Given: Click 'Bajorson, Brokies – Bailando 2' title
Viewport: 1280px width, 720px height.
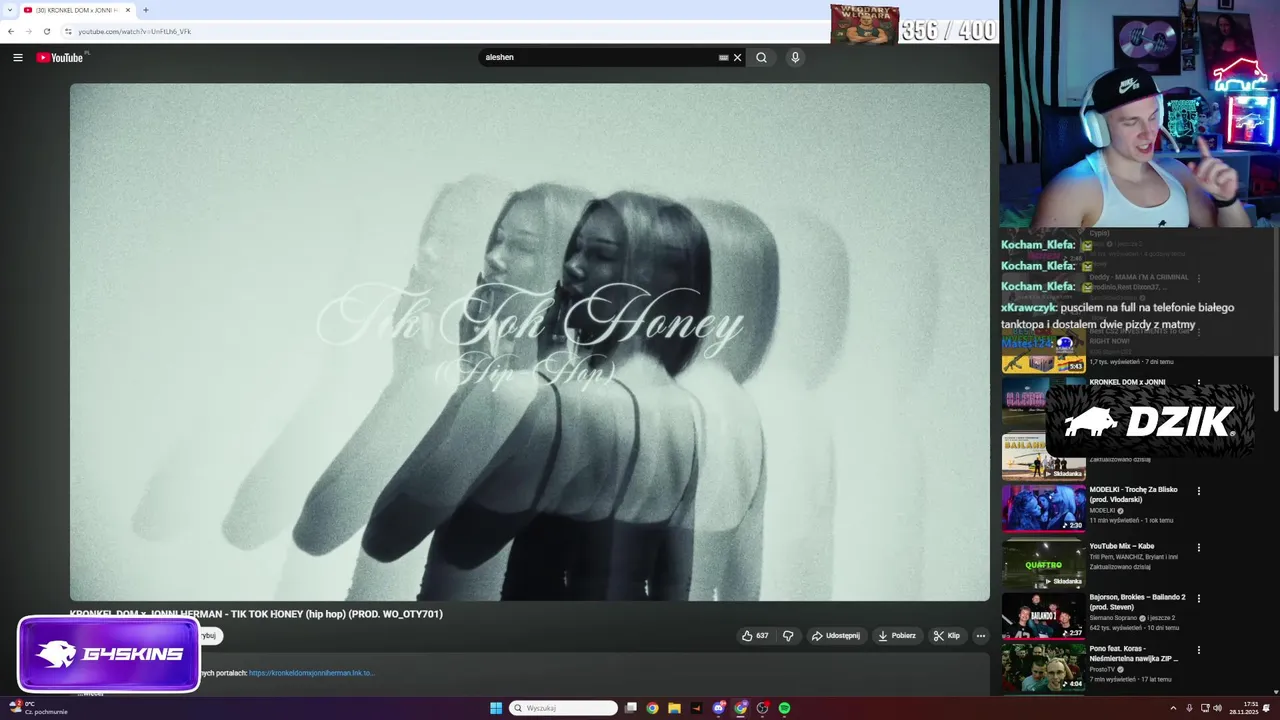Looking at the screenshot, I should pyautogui.click(x=1137, y=602).
